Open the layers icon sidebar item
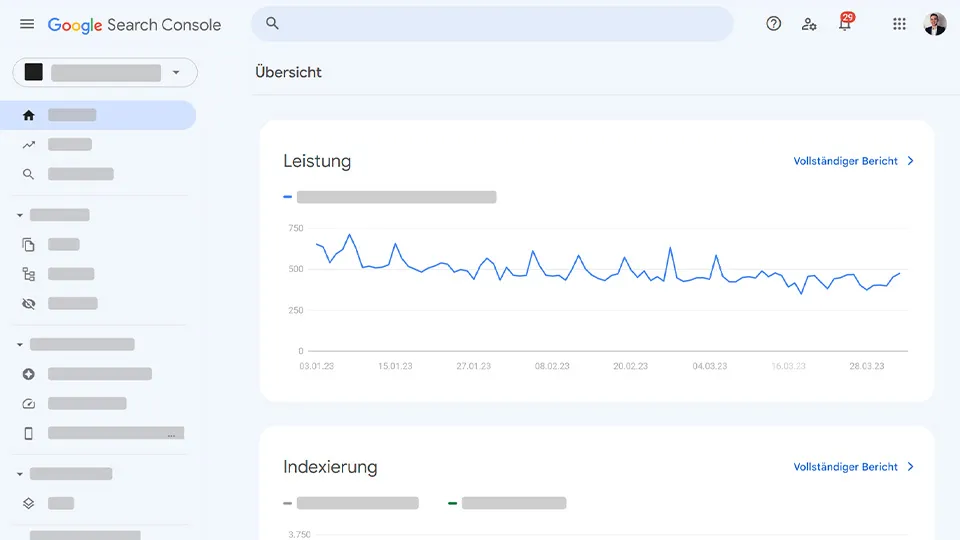This screenshot has width=960, height=540. (x=29, y=503)
